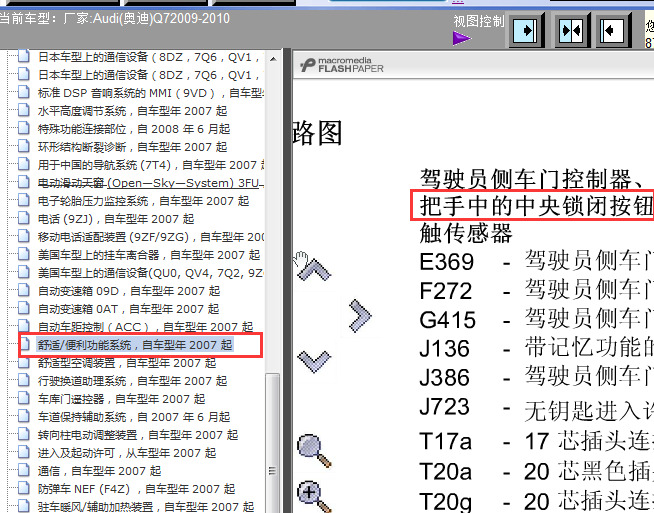Click the J386 component code
Viewport: 654px width, 513px height.
coord(445,377)
